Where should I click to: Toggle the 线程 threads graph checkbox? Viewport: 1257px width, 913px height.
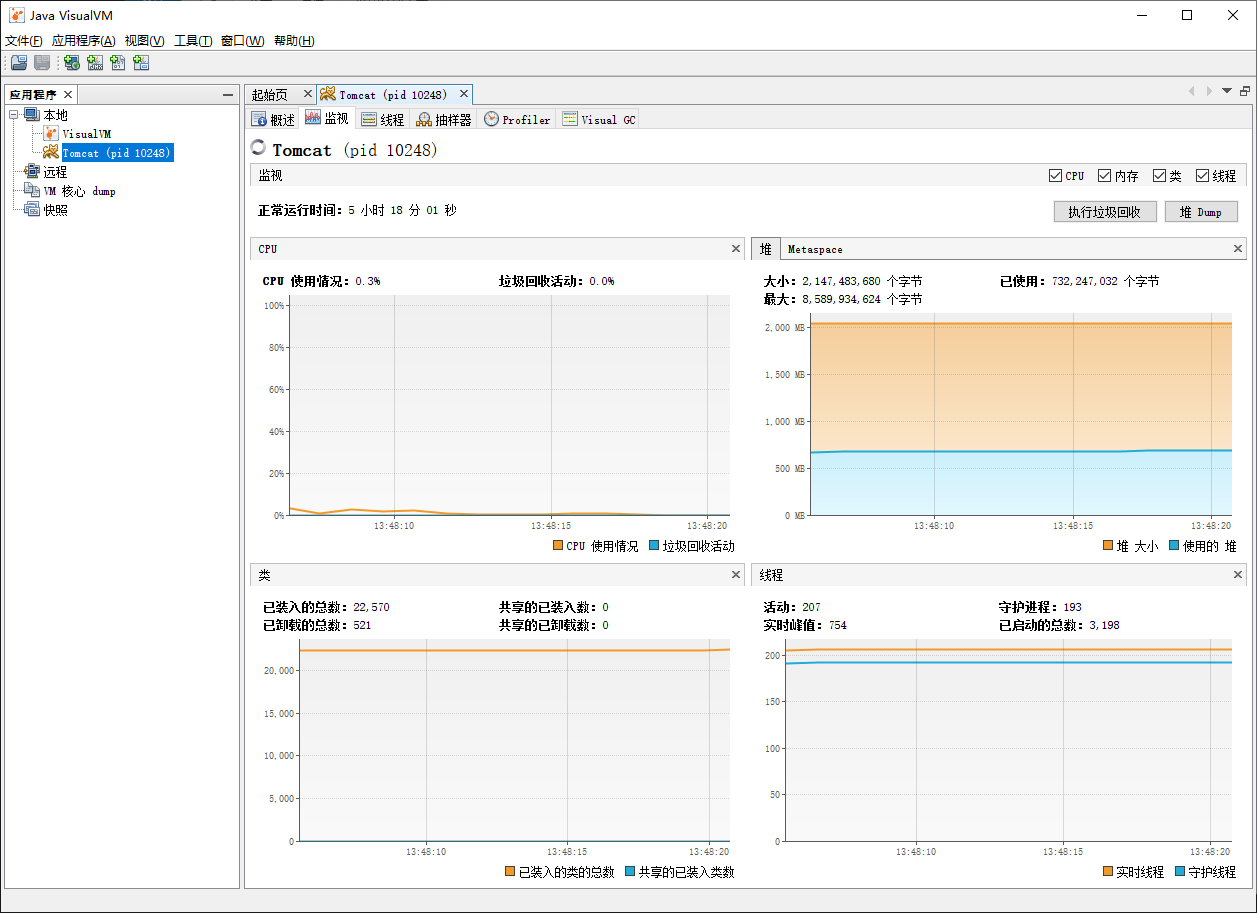[1203, 176]
